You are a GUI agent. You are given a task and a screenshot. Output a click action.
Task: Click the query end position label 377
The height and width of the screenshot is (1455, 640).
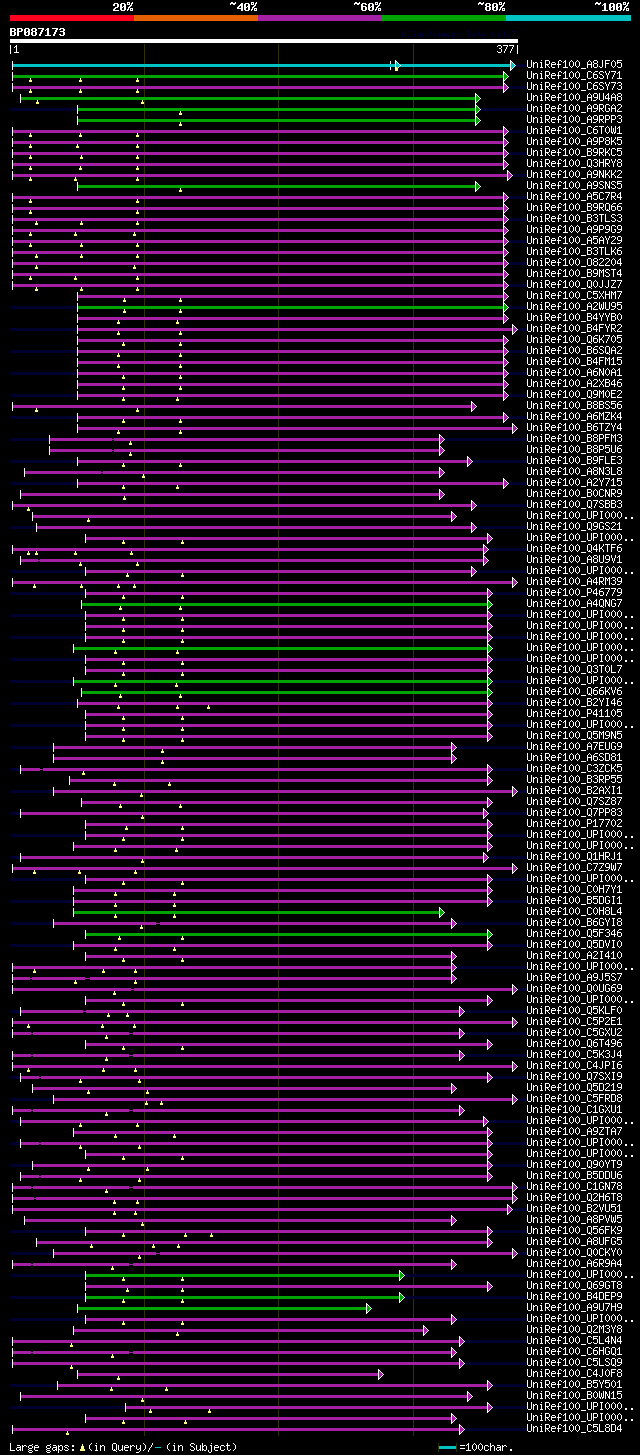[x=506, y=49]
